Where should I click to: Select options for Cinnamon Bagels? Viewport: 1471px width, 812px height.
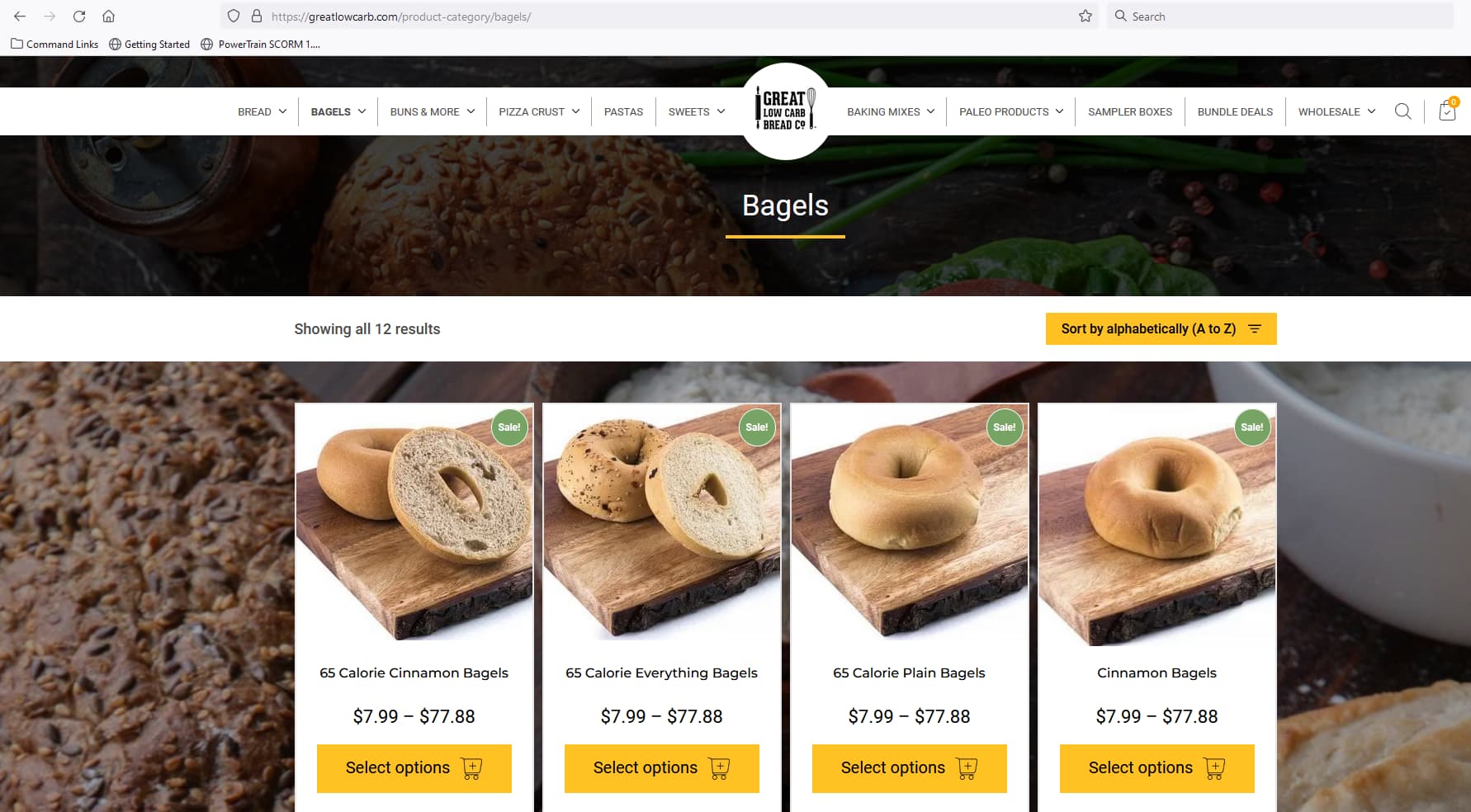click(x=1156, y=768)
